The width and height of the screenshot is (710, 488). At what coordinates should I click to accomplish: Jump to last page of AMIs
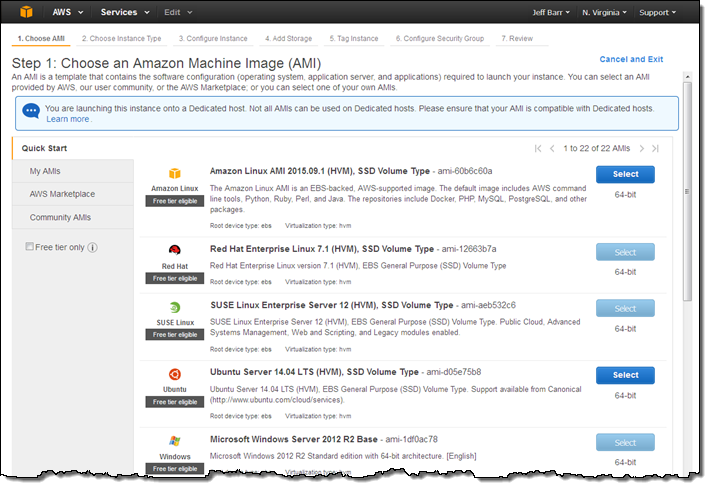pyautogui.click(x=656, y=148)
